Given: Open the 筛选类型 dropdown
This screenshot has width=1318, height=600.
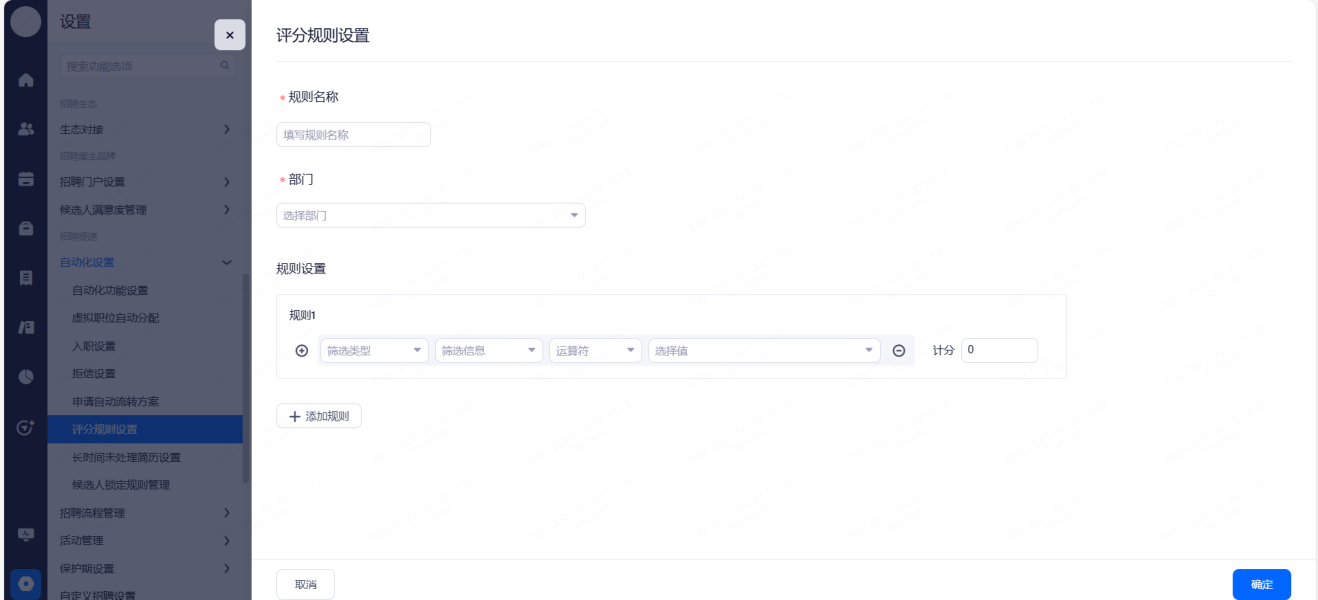Looking at the screenshot, I should point(374,351).
